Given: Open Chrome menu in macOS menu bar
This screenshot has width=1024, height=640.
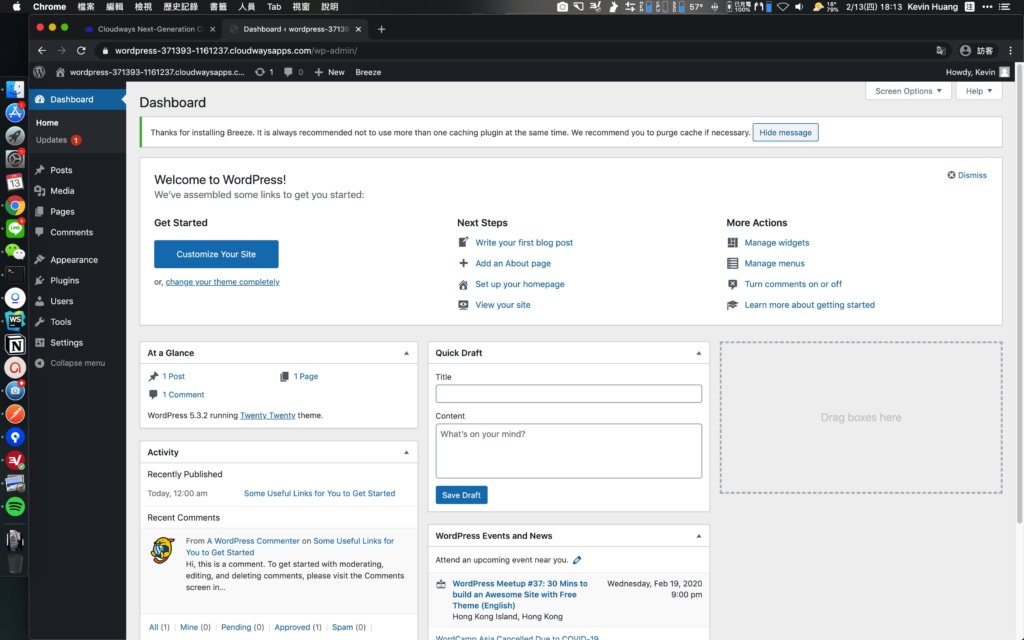Looking at the screenshot, I should 50,7.
